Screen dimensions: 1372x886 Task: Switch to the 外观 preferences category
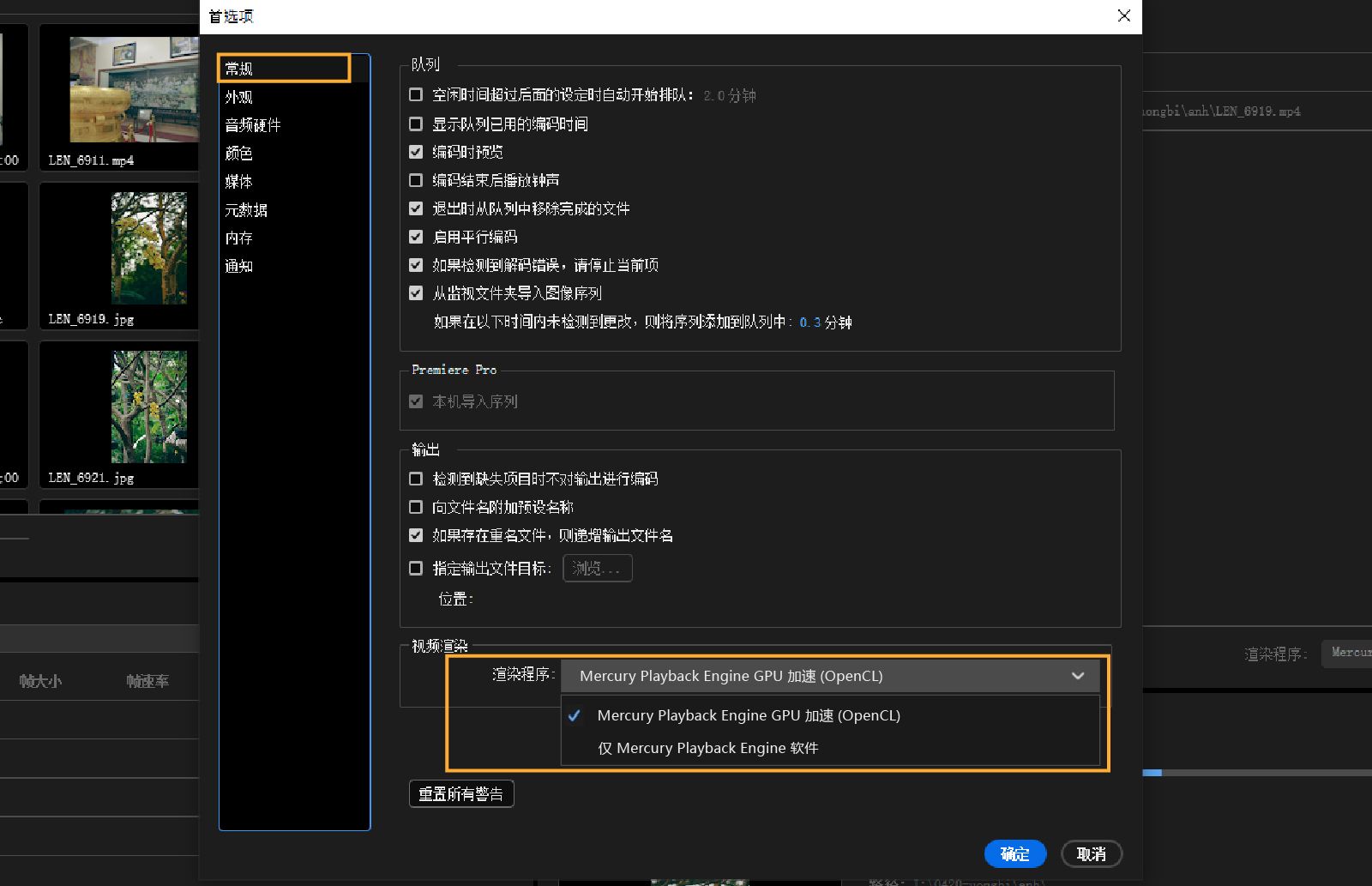[239, 97]
